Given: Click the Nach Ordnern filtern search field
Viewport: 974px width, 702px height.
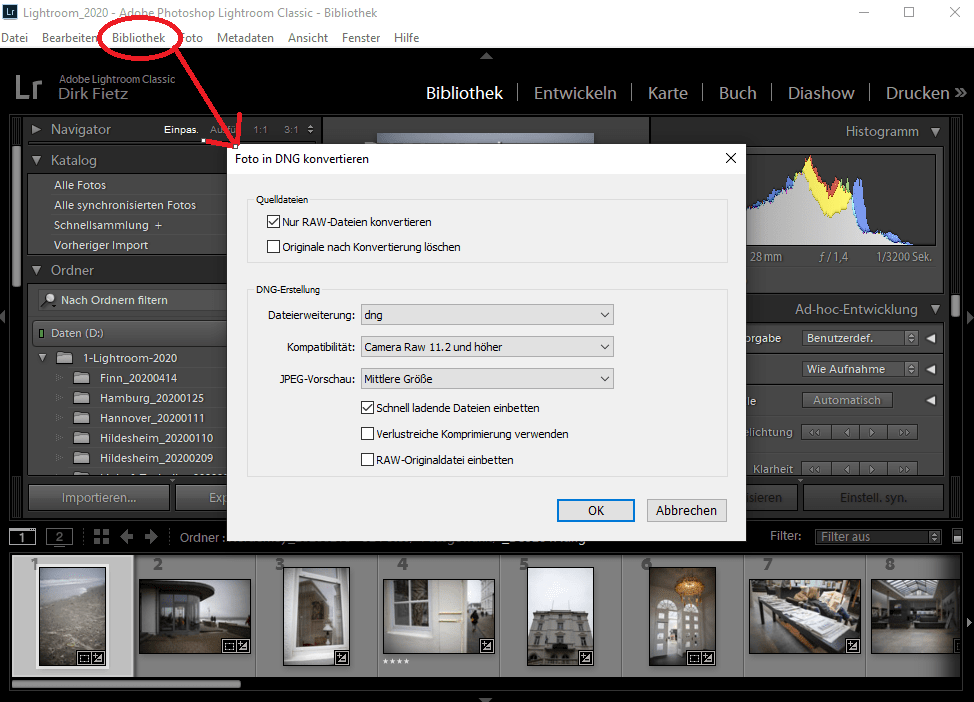Looking at the screenshot, I should (x=132, y=300).
